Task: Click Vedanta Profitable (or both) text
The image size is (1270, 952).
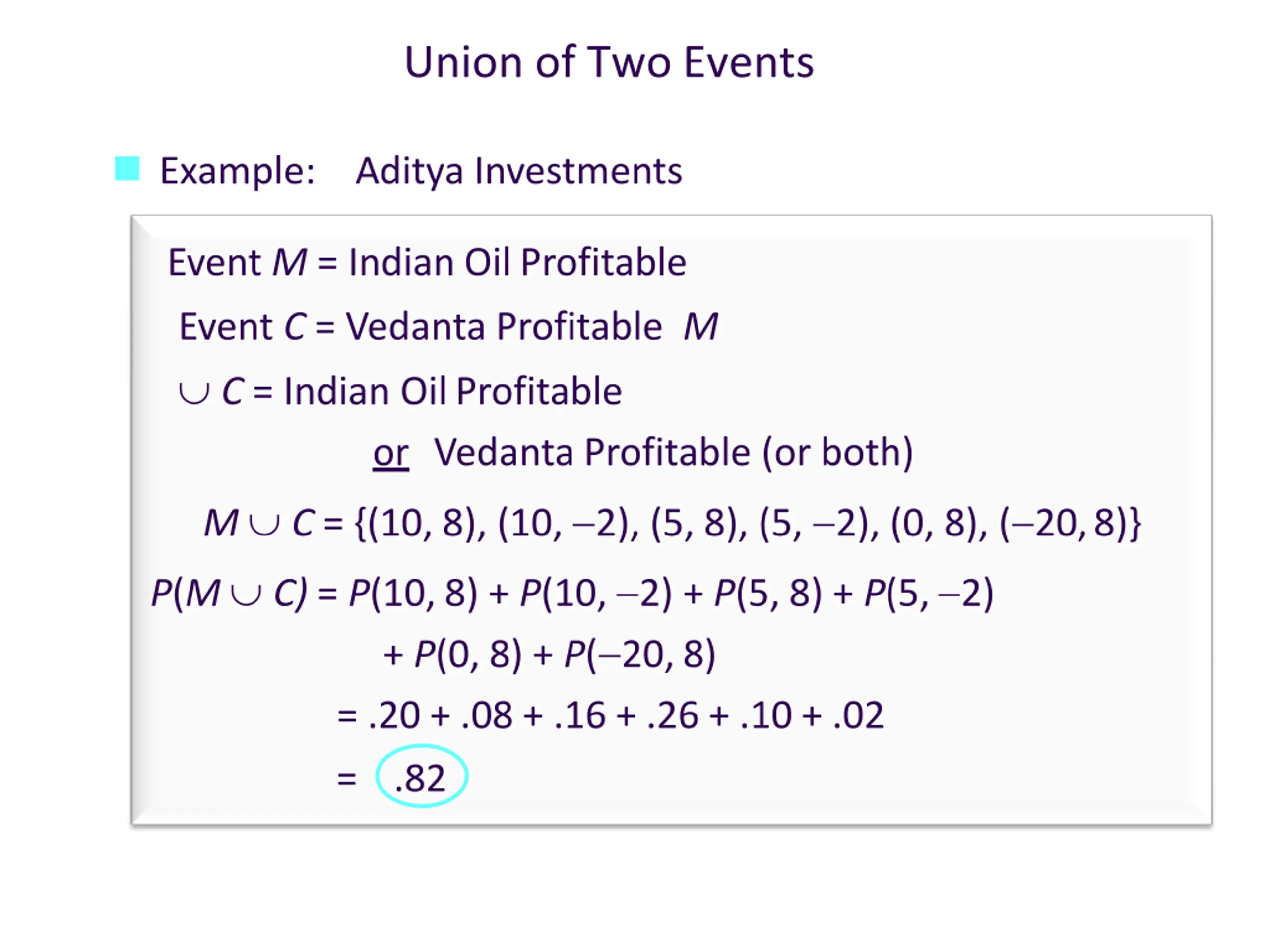Action: pyautogui.click(x=673, y=453)
